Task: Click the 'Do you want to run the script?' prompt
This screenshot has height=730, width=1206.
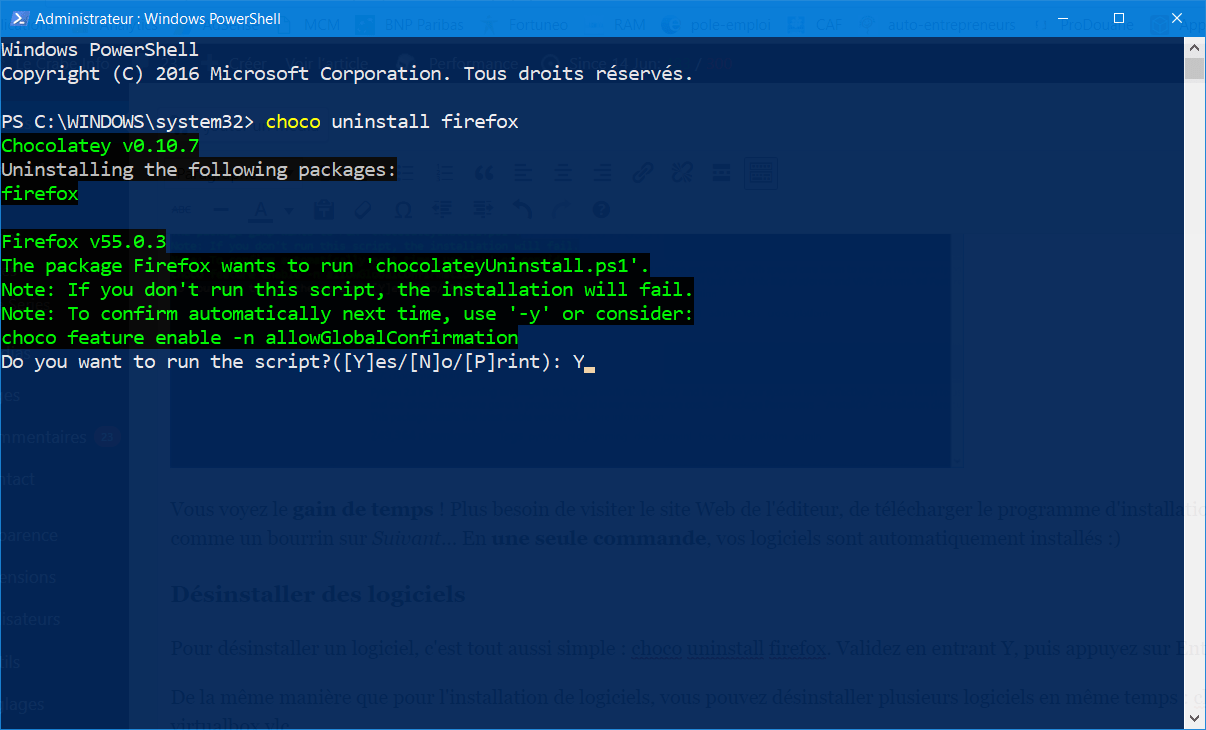Action: (x=166, y=362)
